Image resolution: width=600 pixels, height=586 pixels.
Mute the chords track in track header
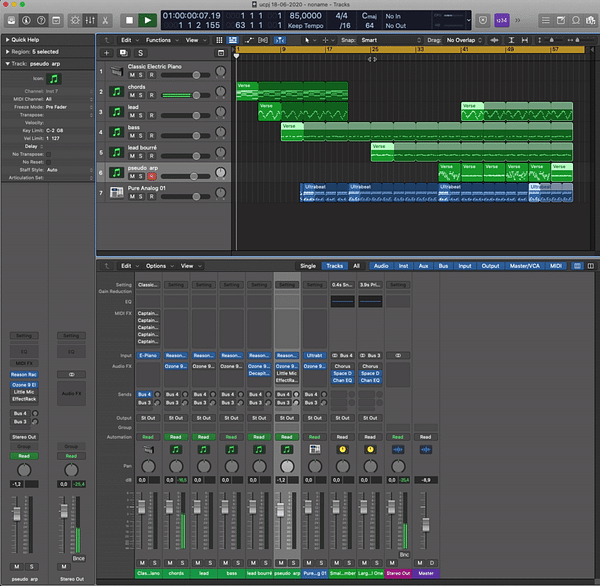tap(130, 97)
